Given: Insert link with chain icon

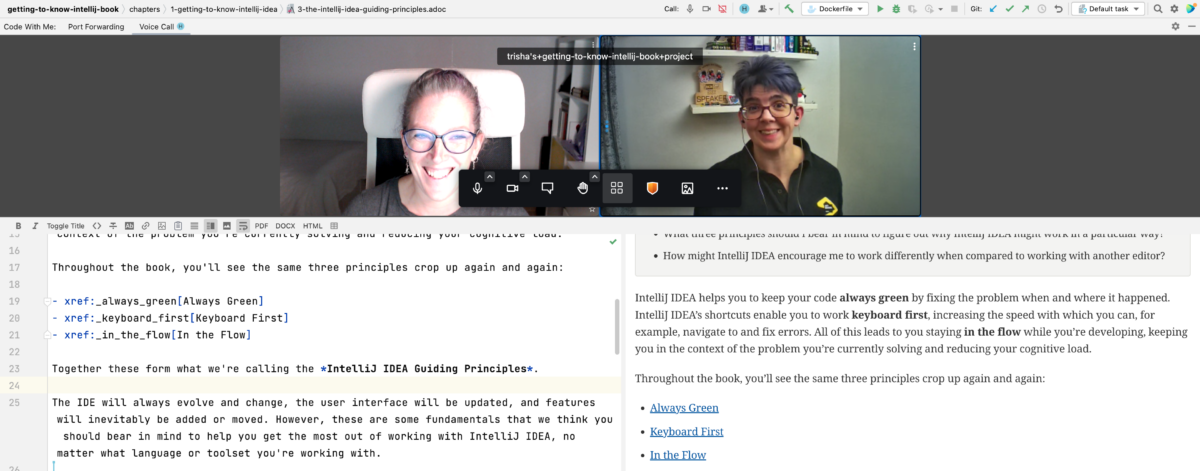Looking at the screenshot, I should coord(145,226).
